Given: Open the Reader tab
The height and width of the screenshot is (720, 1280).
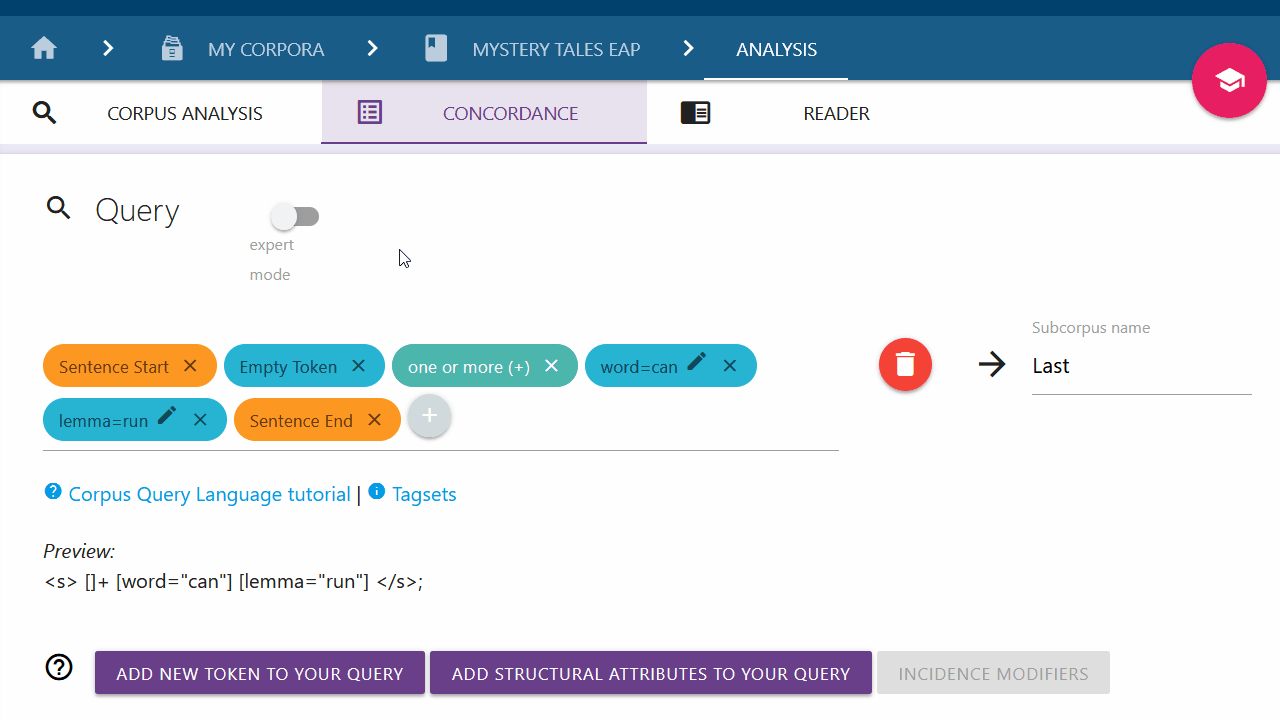Looking at the screenshot, I should [x=836, y=113].
